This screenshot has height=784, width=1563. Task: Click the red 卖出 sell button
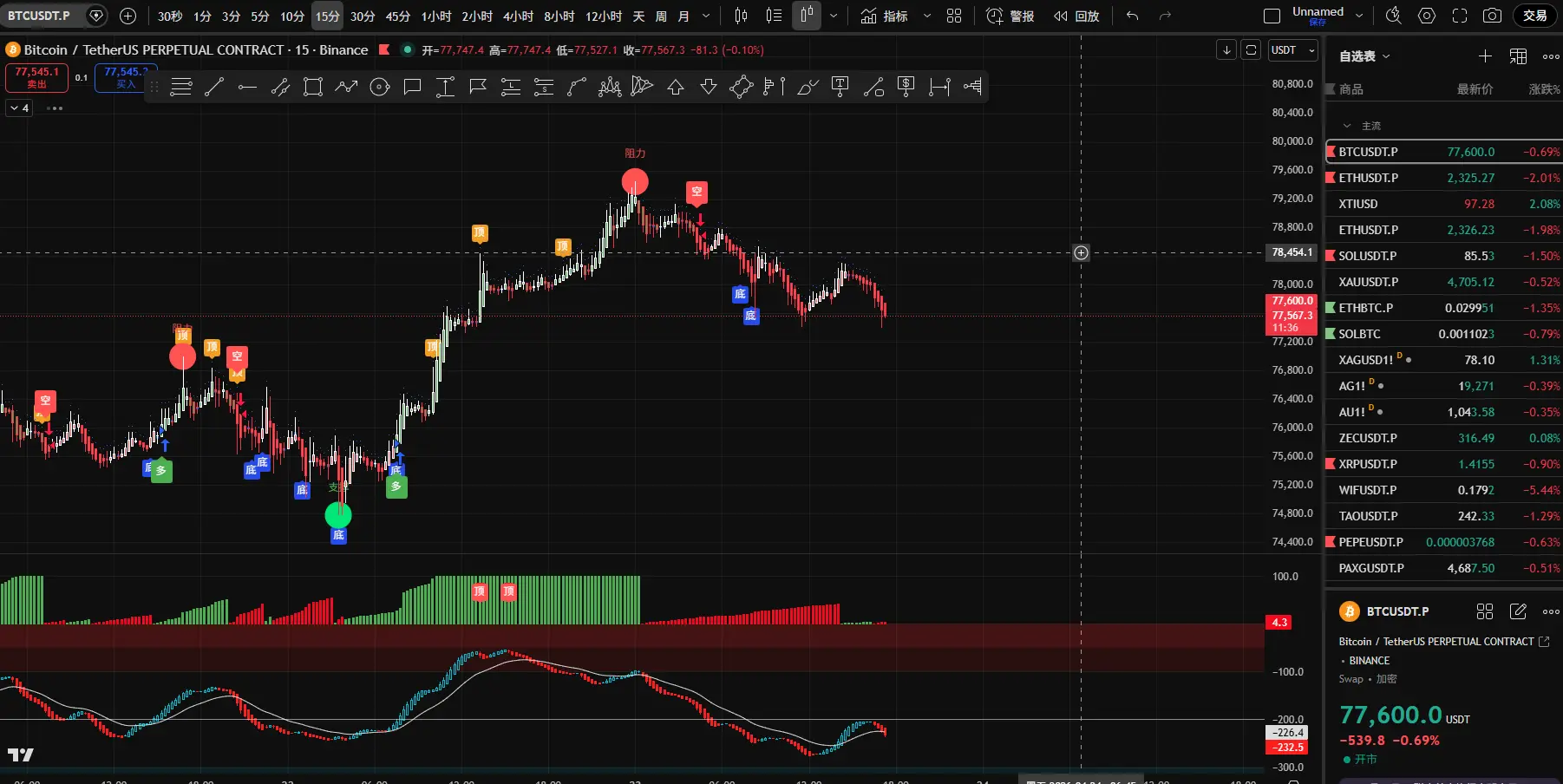36,77
